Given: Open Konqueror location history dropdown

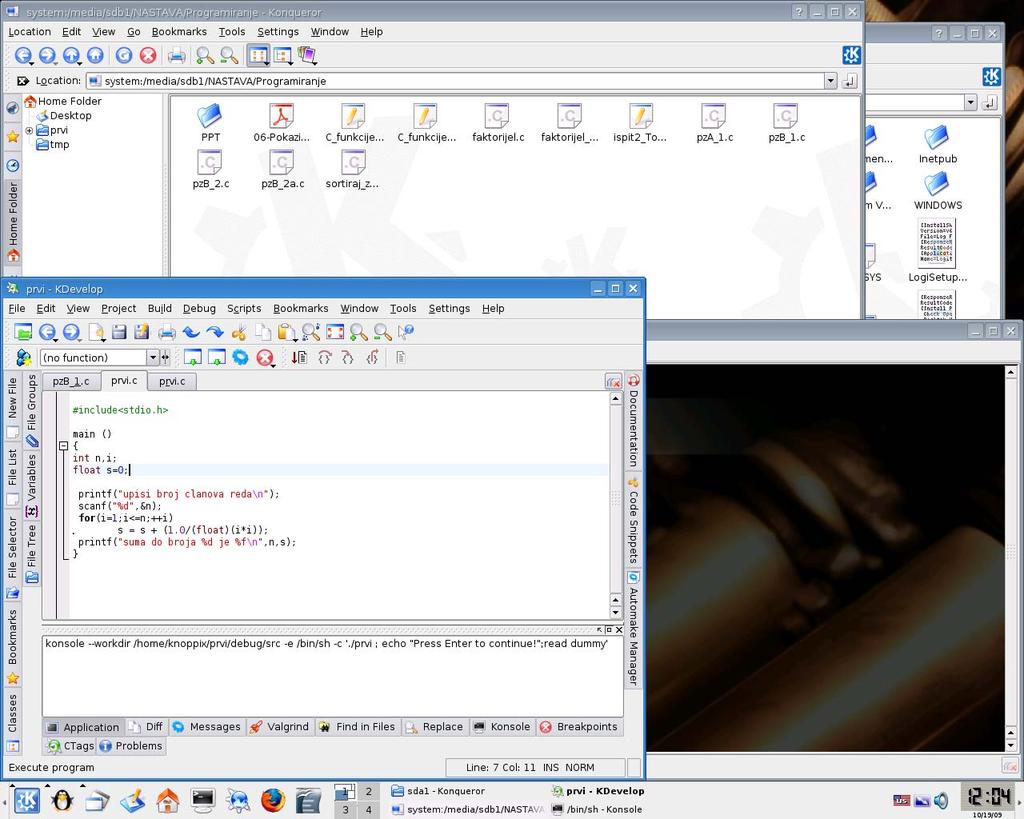Looking at the screenshot, I should pos(830,81).
